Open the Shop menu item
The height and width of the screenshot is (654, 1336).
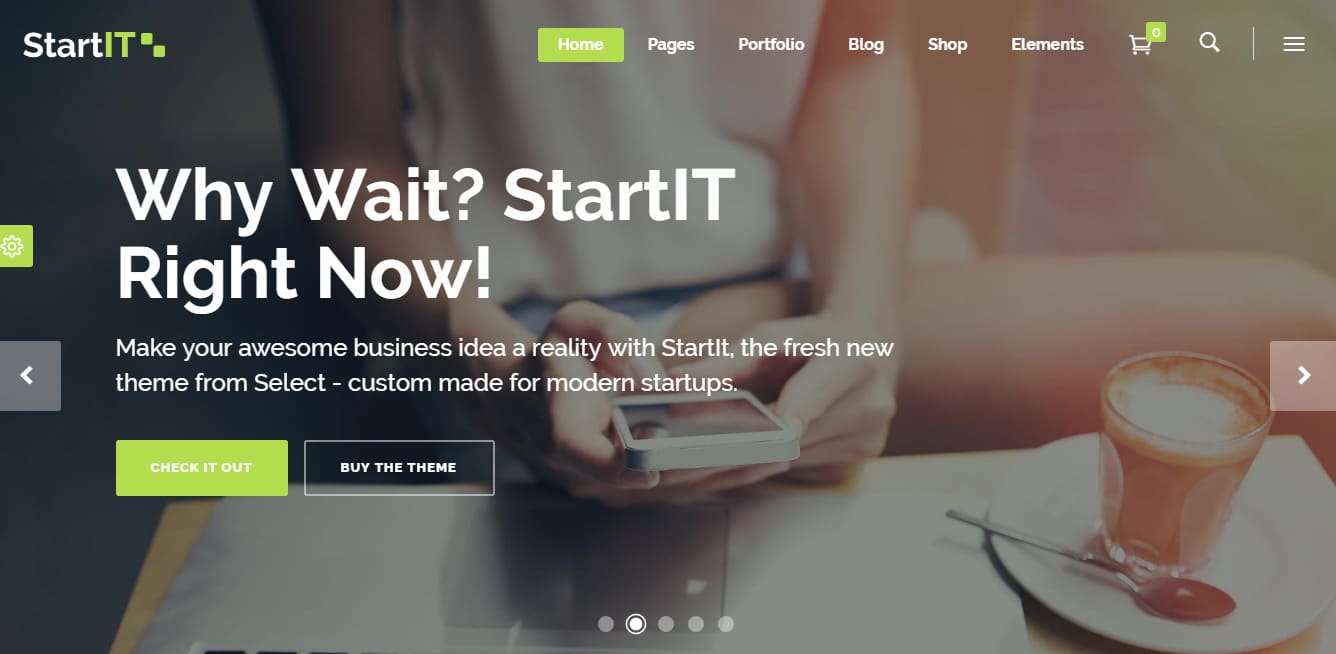[947, 45]
